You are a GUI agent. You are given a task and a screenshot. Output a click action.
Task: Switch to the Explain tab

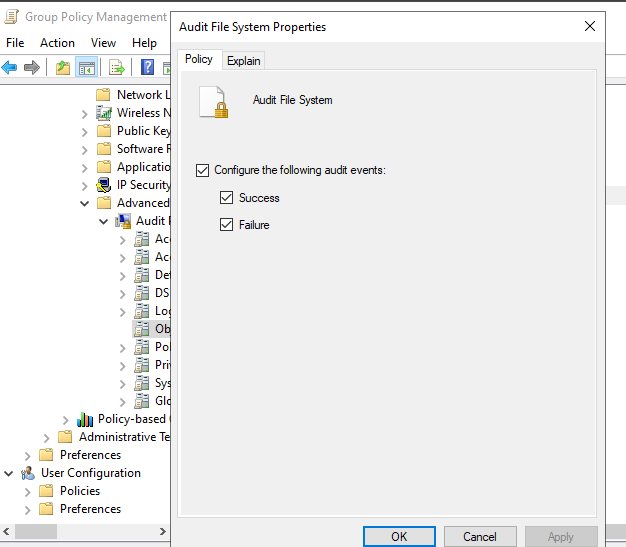click(244, 61)
